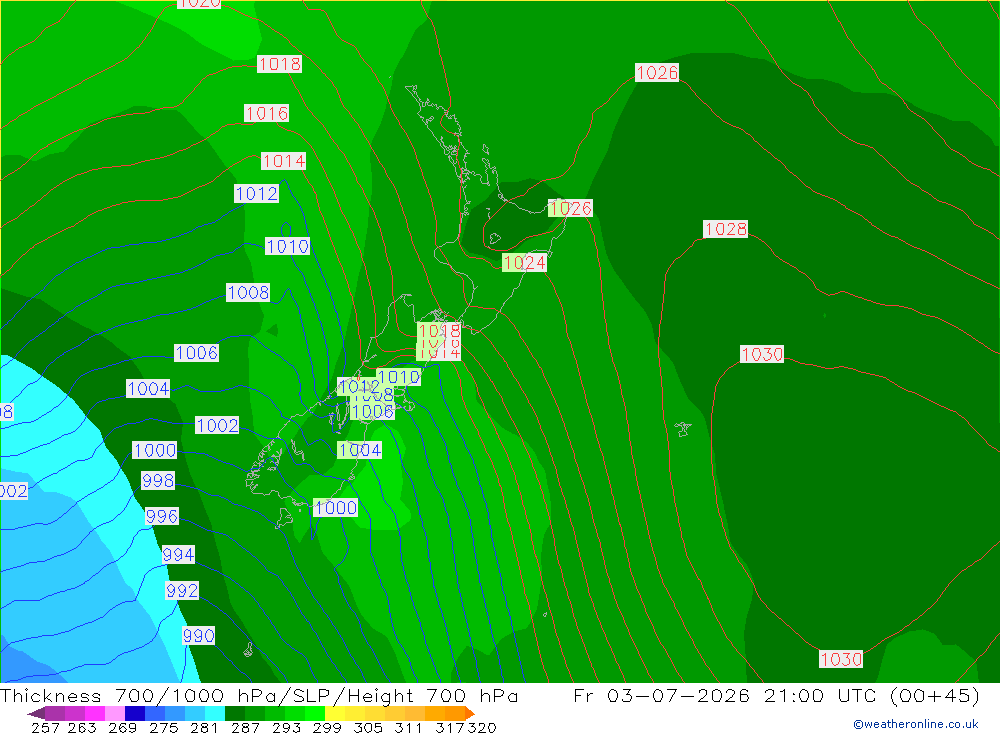Click the 1000 label south of South Island

(x=335, y=508)
